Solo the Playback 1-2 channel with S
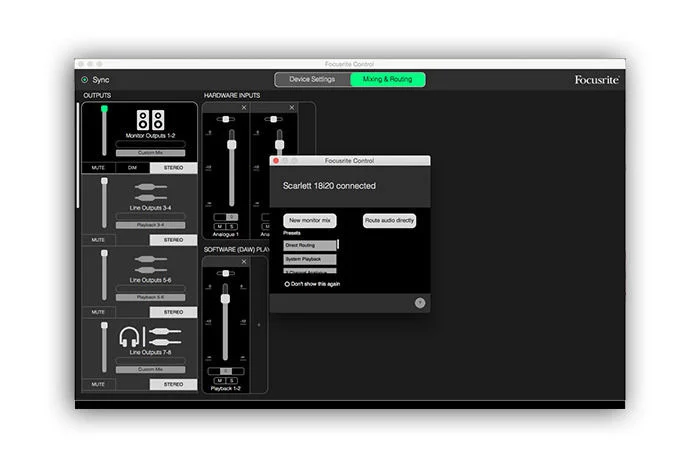 point(232,380)
